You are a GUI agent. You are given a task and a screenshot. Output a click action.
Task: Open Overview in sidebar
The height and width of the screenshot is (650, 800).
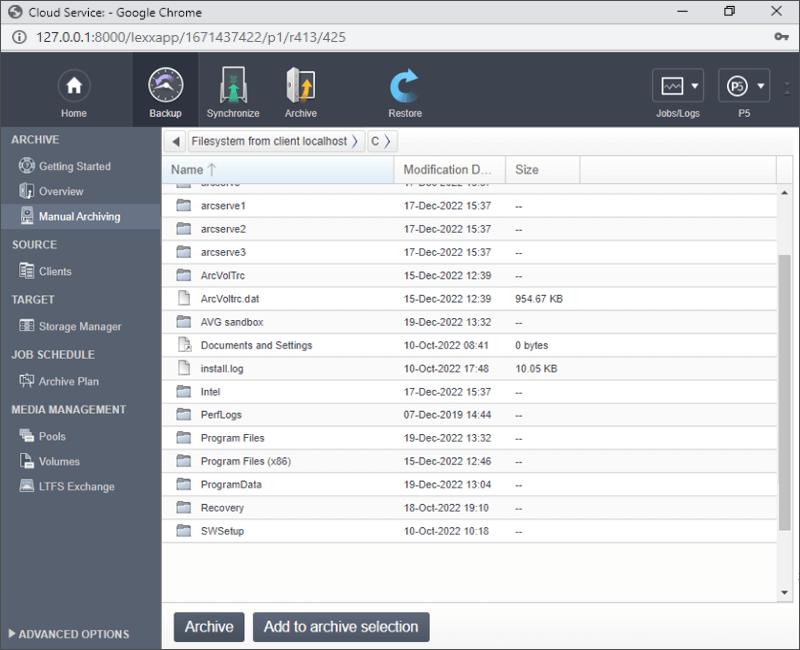pos(61,191)
